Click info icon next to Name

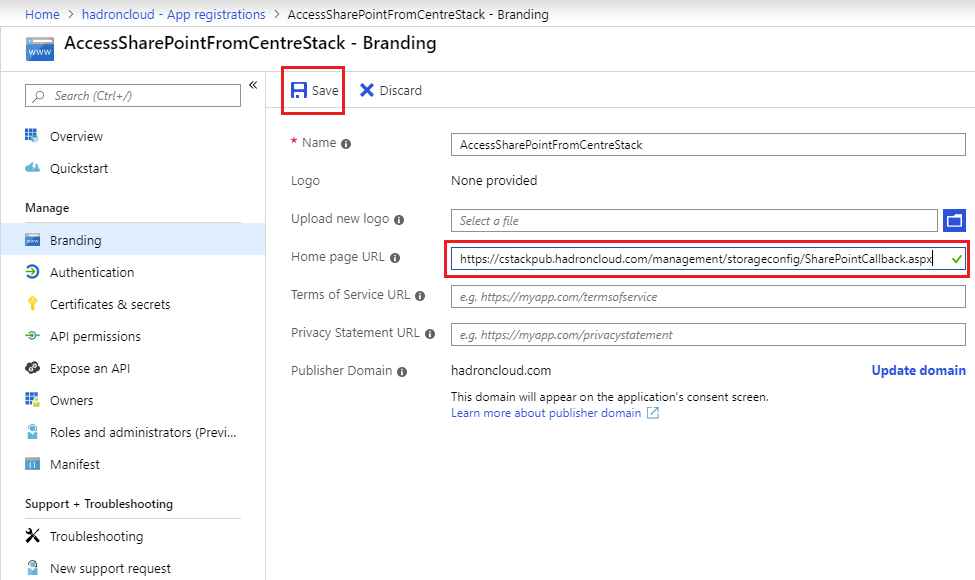pos(346,144)
